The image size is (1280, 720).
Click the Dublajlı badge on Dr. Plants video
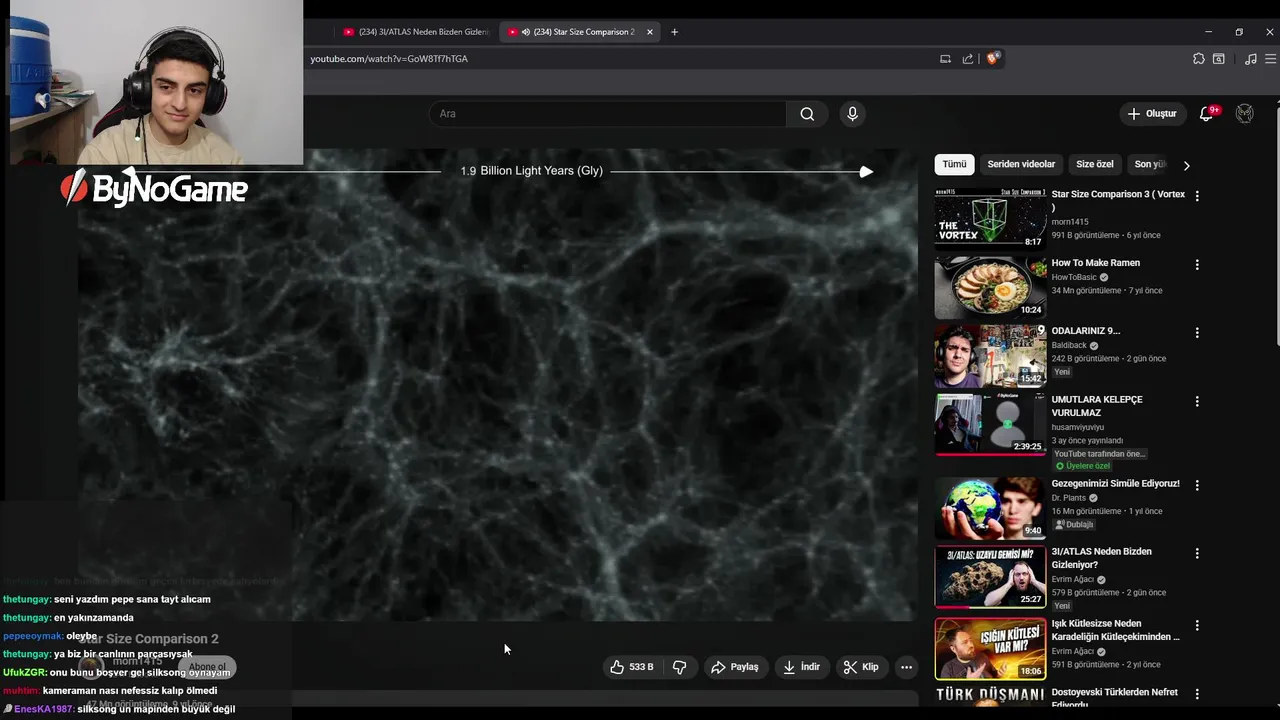click(1075, 524)
